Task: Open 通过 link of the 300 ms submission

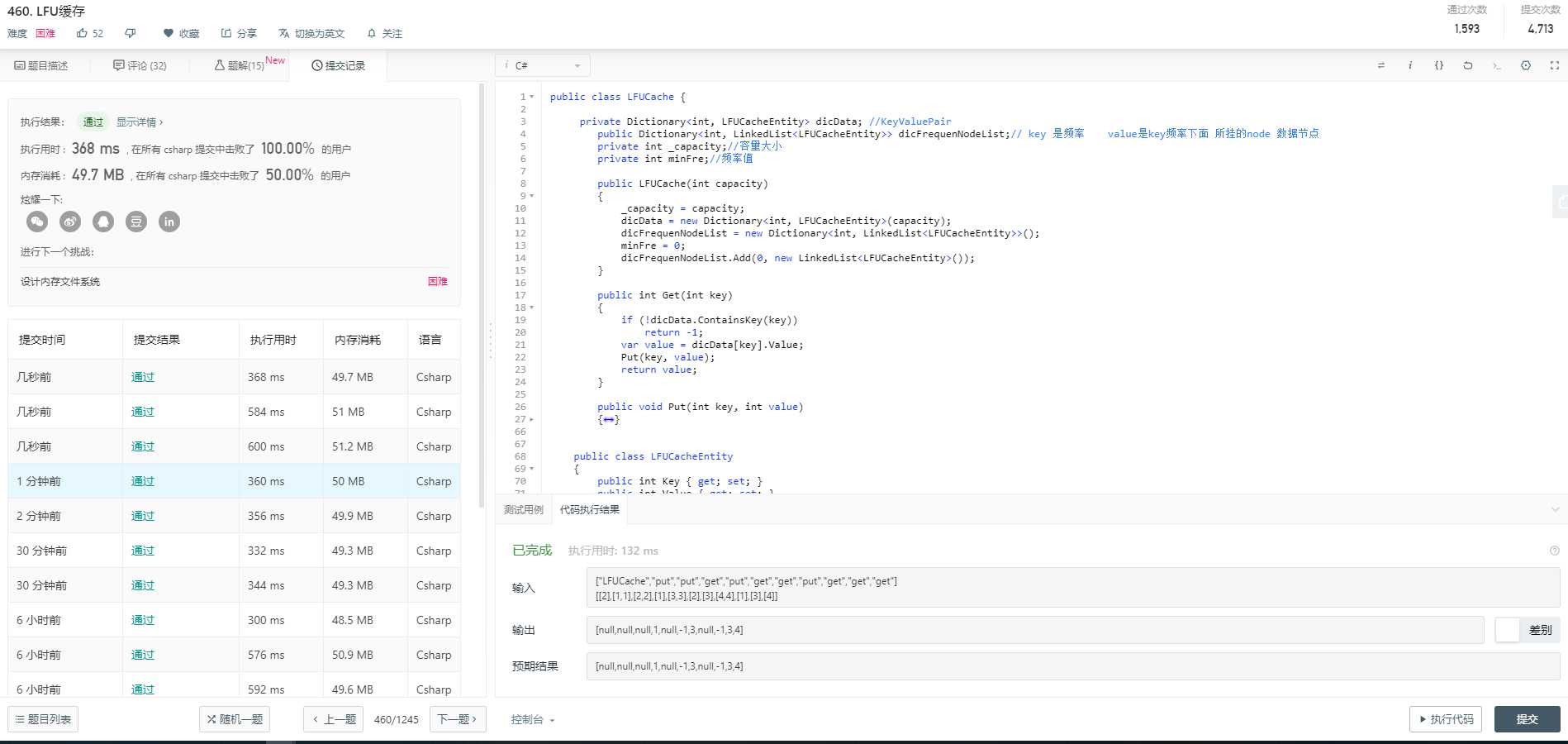Action: 143,620
